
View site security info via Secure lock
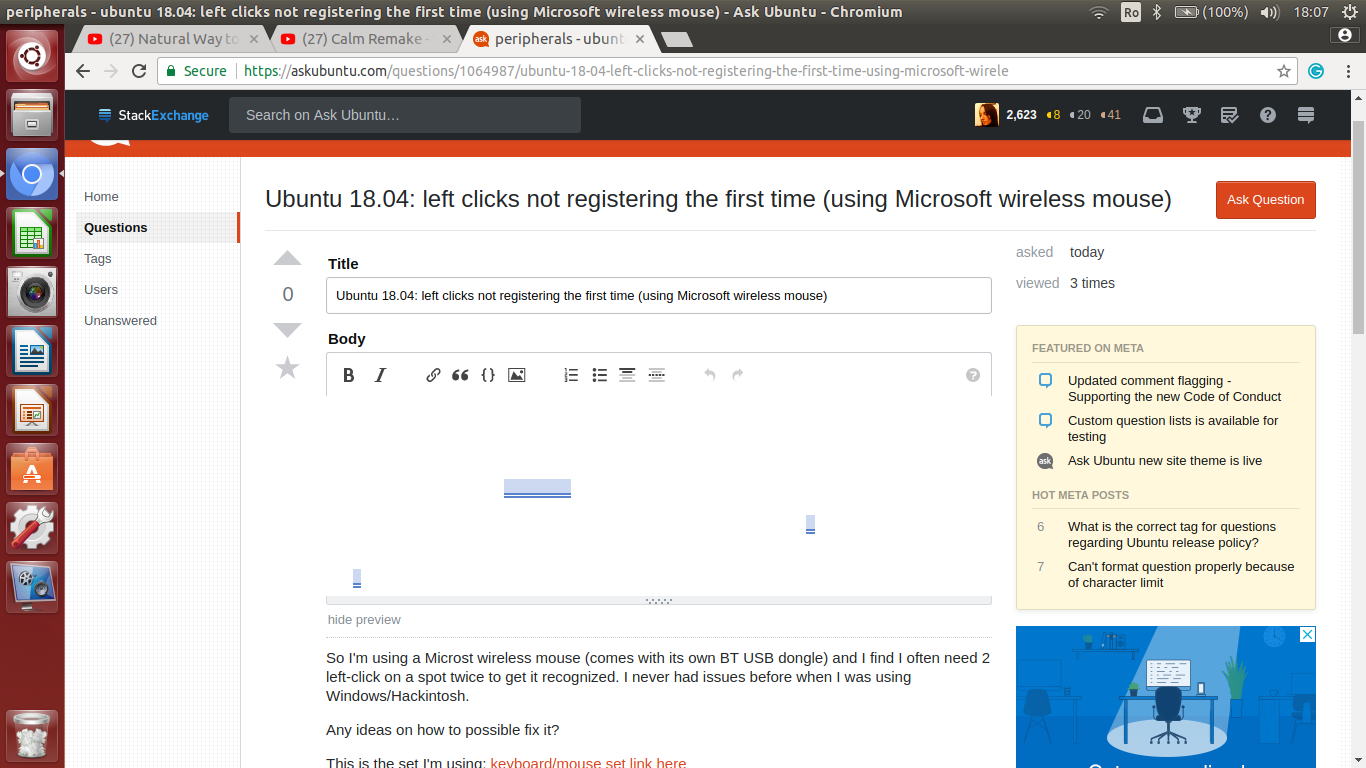tap(196, 71)
